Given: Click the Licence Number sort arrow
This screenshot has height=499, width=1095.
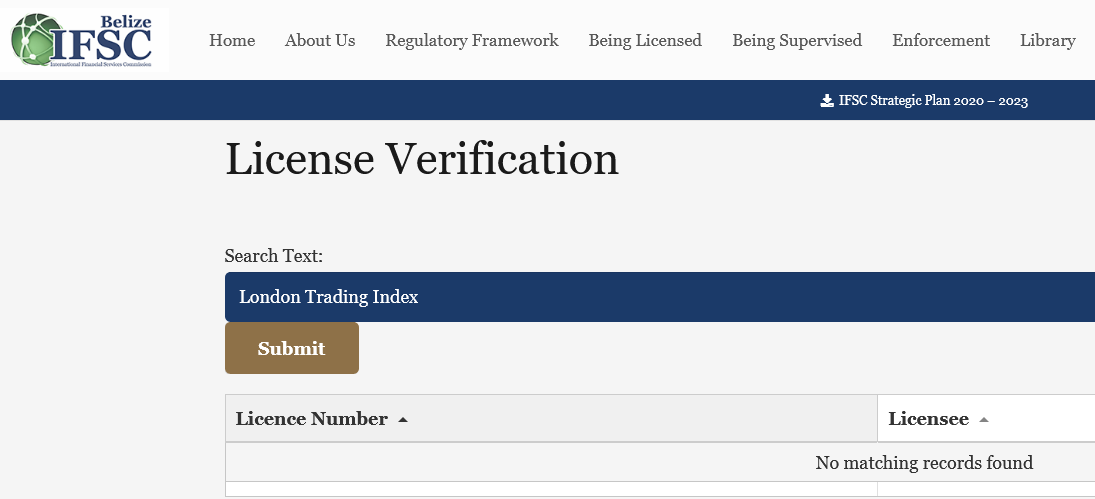Looking at the screenshot, I should 402,419.
